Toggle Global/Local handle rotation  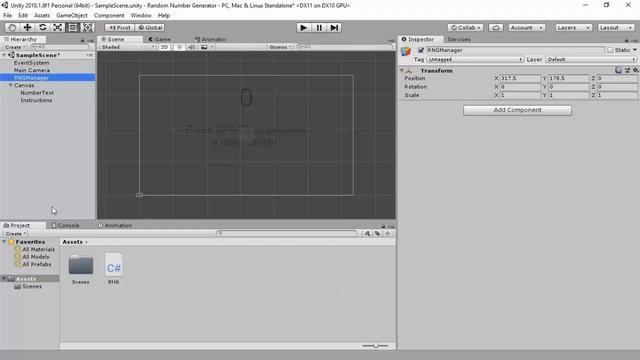[x=150, y=27]
